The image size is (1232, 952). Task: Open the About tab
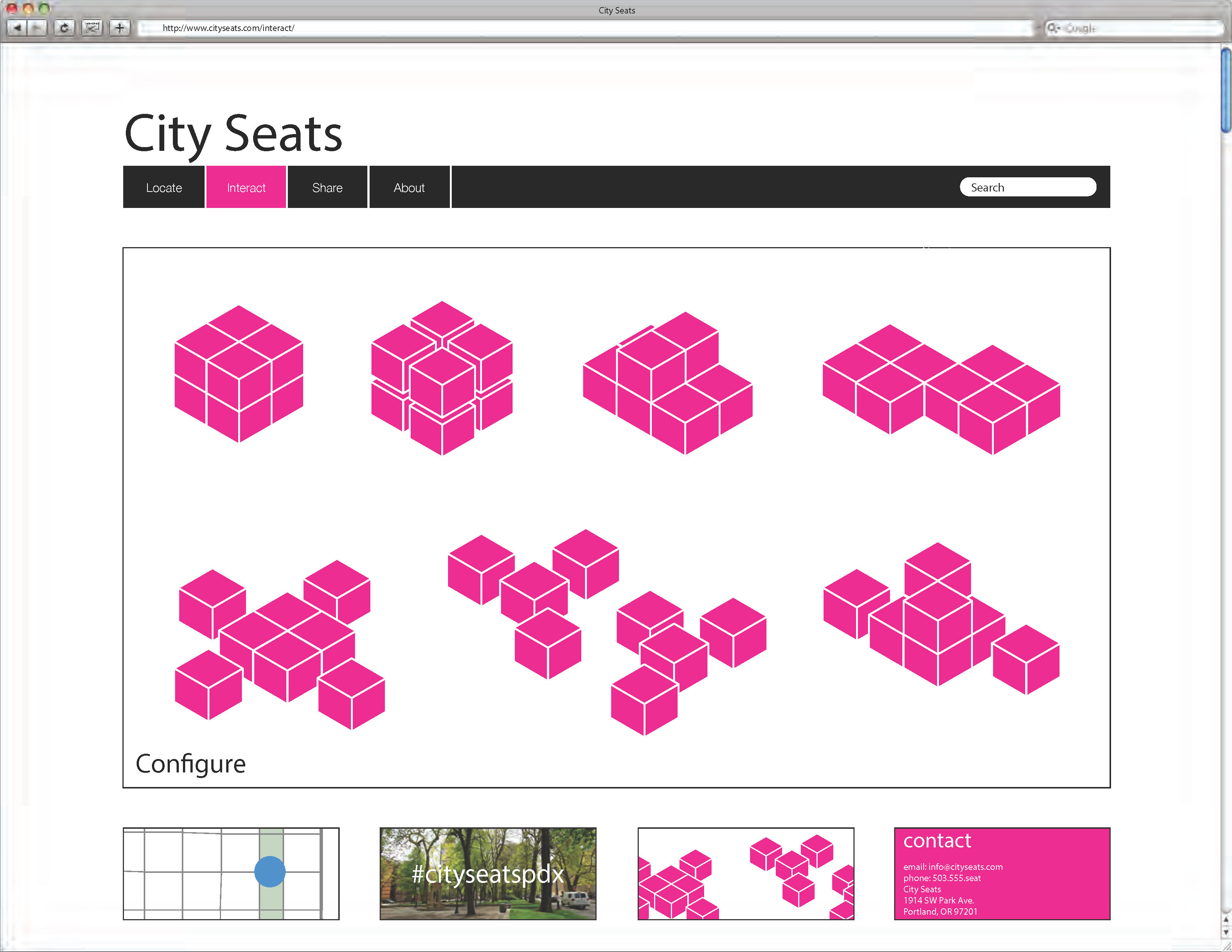tap(409, 188)
